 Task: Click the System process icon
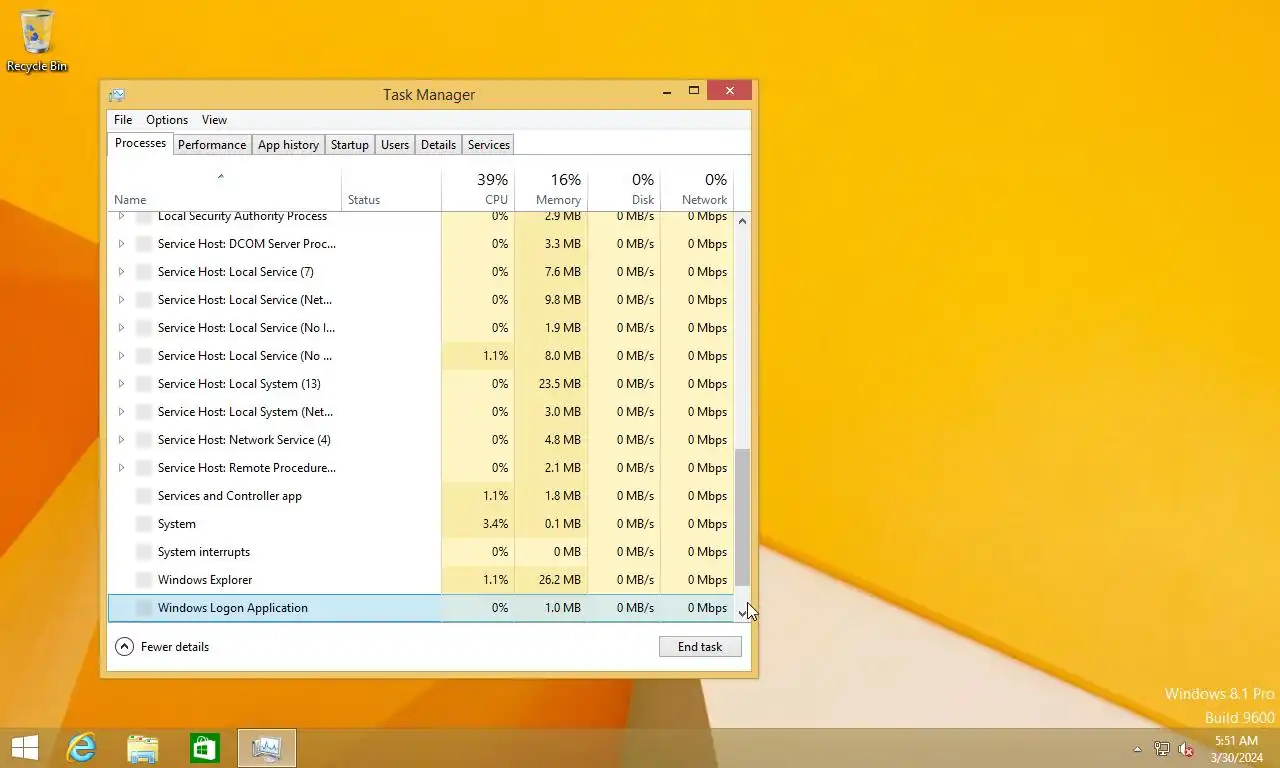coord(144,524)
